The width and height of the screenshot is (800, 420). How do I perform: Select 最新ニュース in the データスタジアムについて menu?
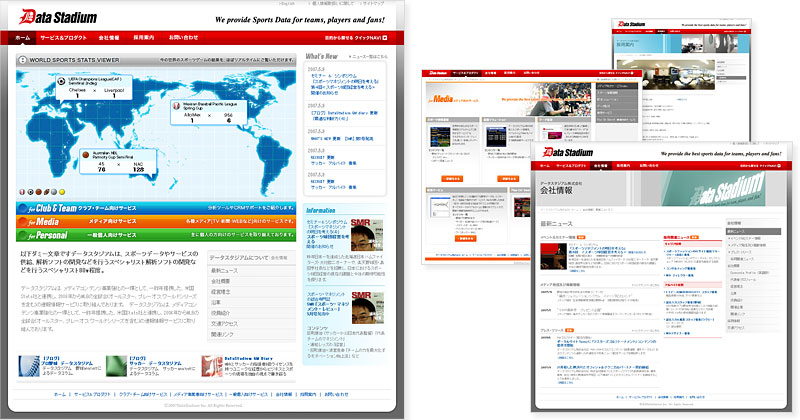[252, 270]
